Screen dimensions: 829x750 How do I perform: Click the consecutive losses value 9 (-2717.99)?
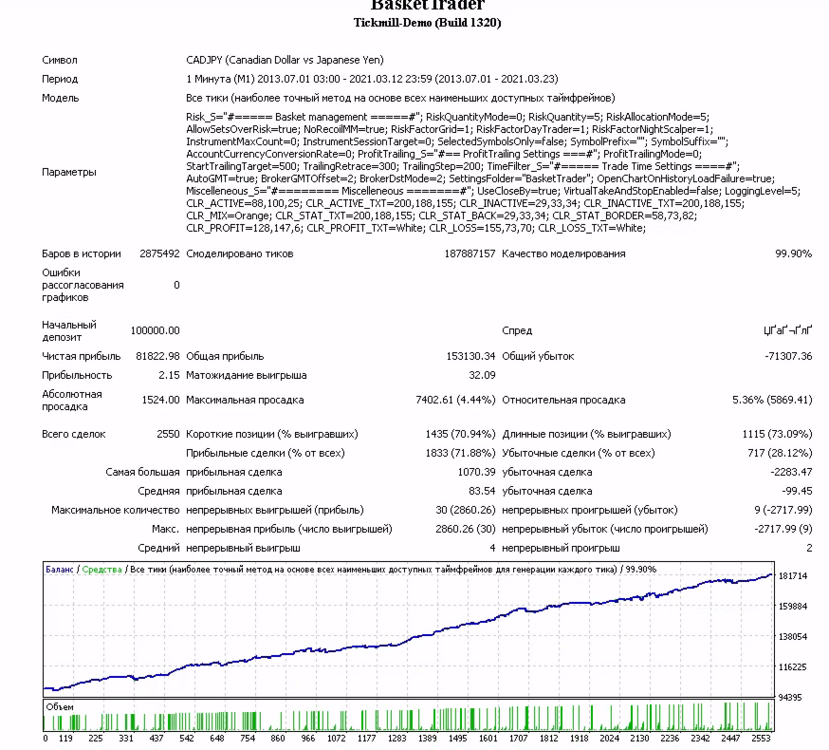click(x=784, y=511)
